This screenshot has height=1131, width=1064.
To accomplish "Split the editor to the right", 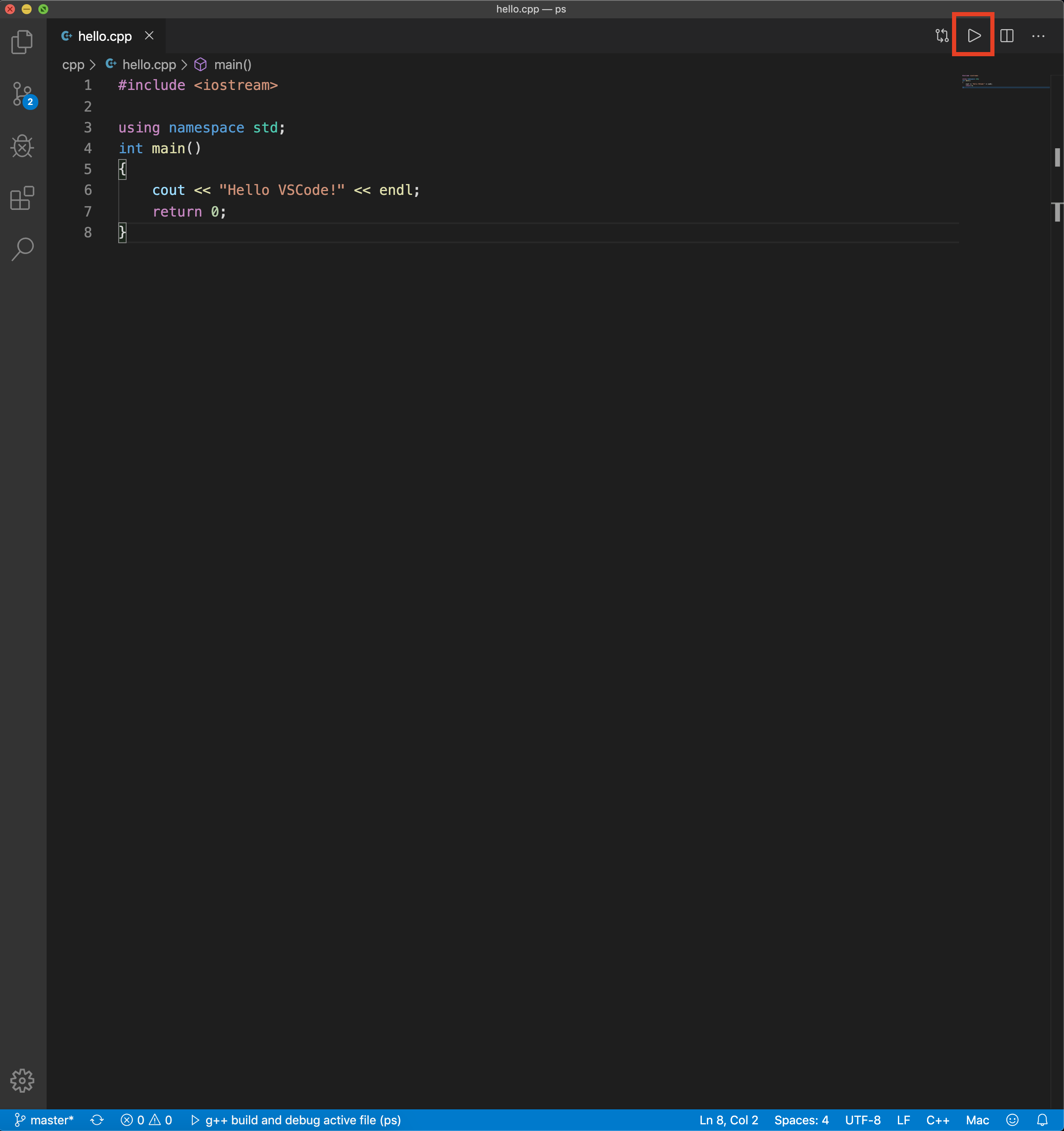I will 1007,36.
